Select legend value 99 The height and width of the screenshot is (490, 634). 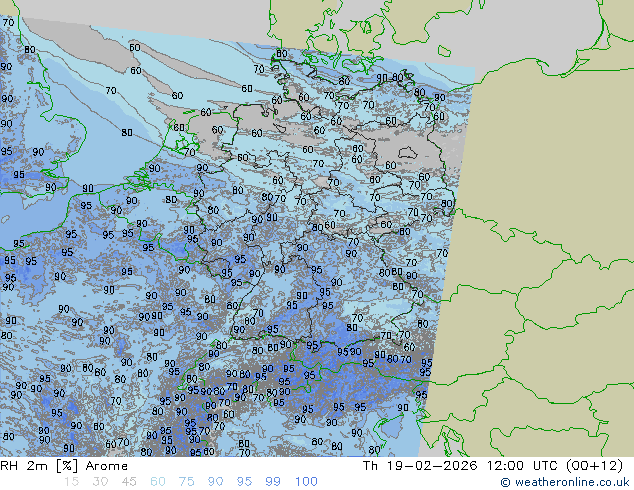[x=273, y=482]
